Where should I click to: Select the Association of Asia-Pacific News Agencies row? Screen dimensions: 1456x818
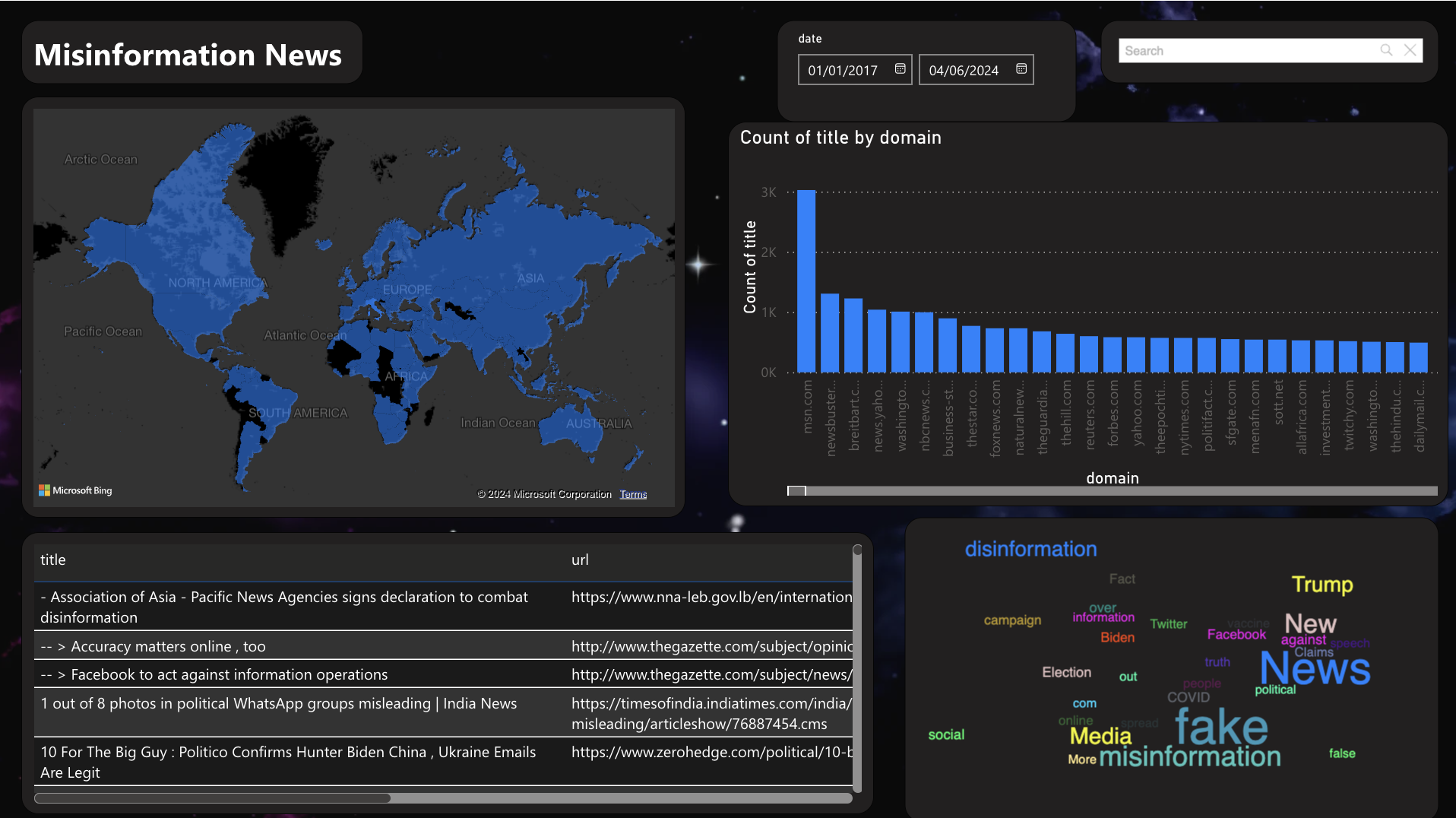click(444, 607)
